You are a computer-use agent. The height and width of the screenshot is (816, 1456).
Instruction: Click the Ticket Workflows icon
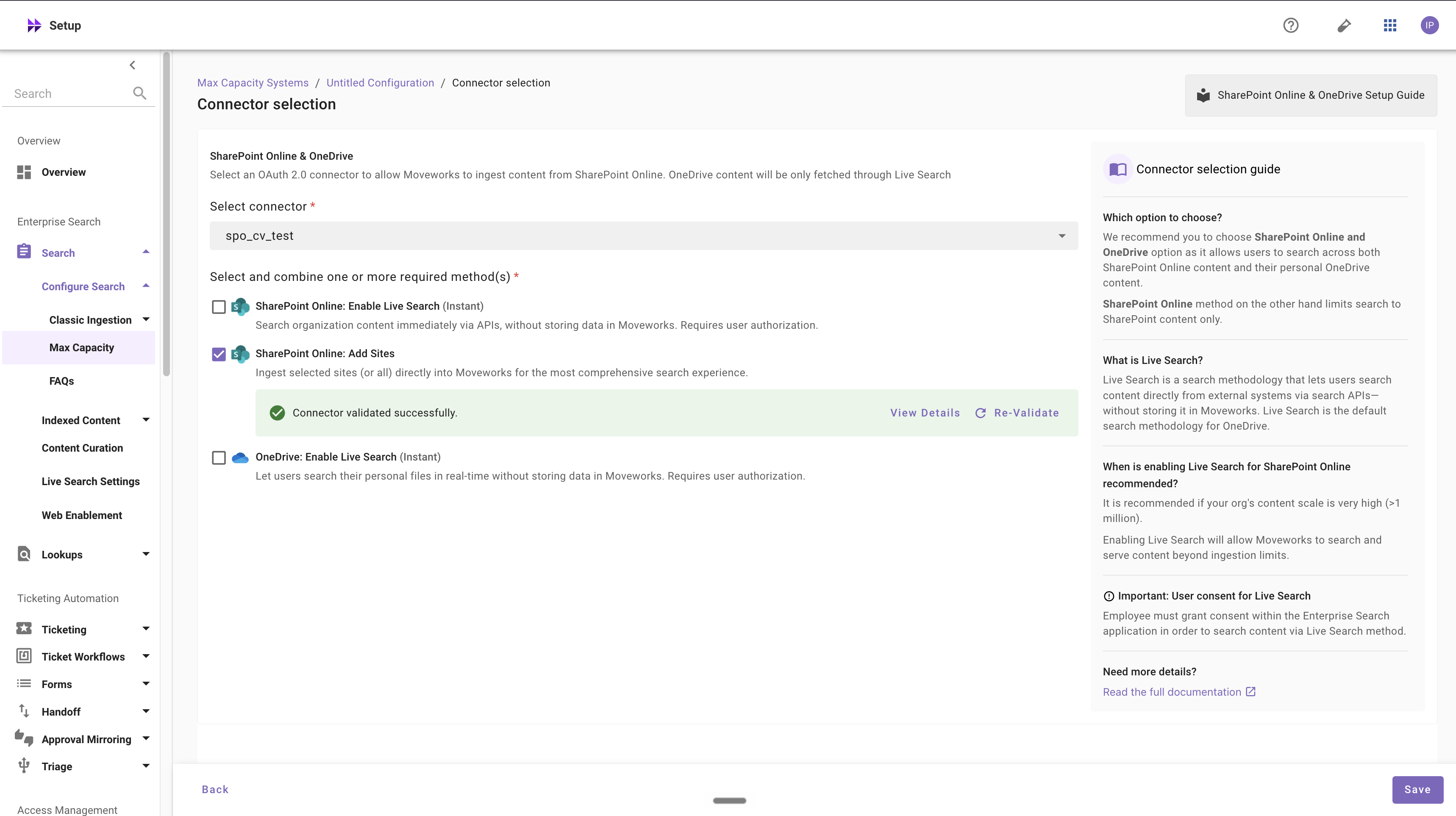point(24,655)
